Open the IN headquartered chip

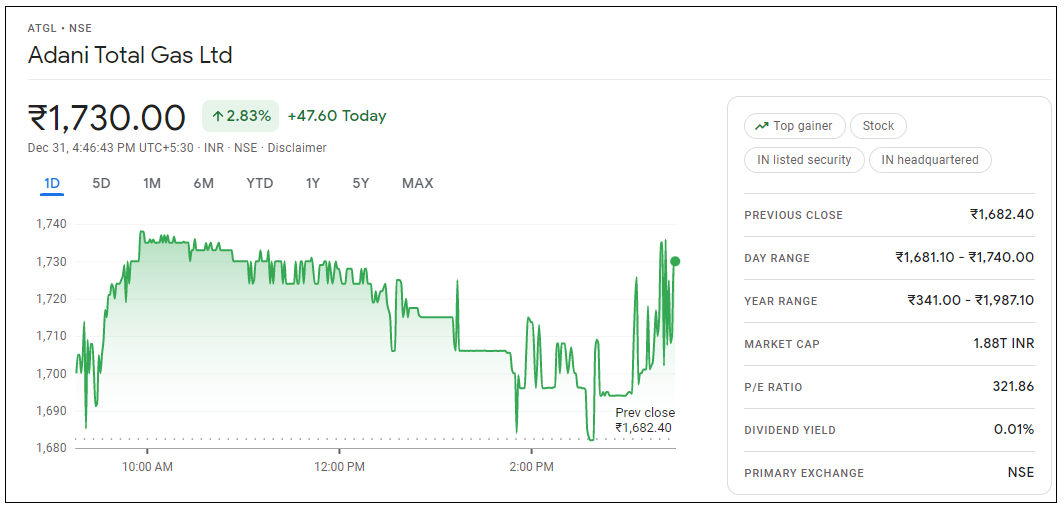point(930,160)
